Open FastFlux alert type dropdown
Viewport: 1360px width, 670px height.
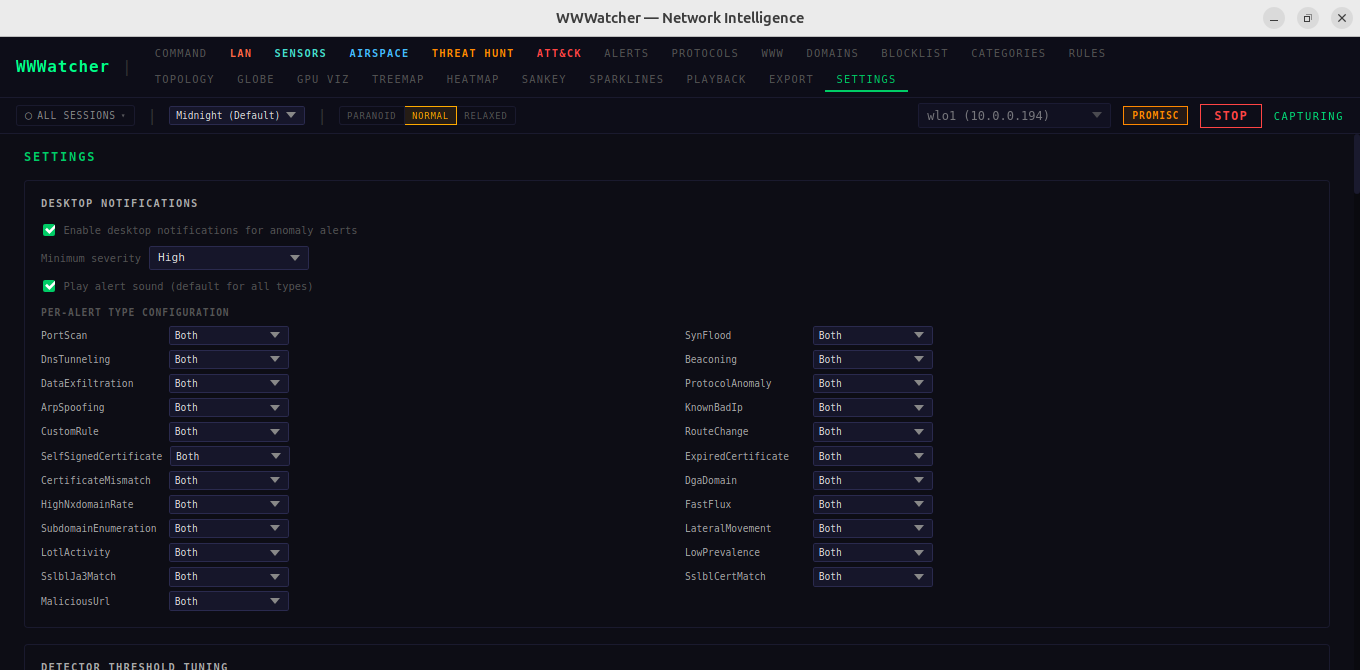click(873, 504)
